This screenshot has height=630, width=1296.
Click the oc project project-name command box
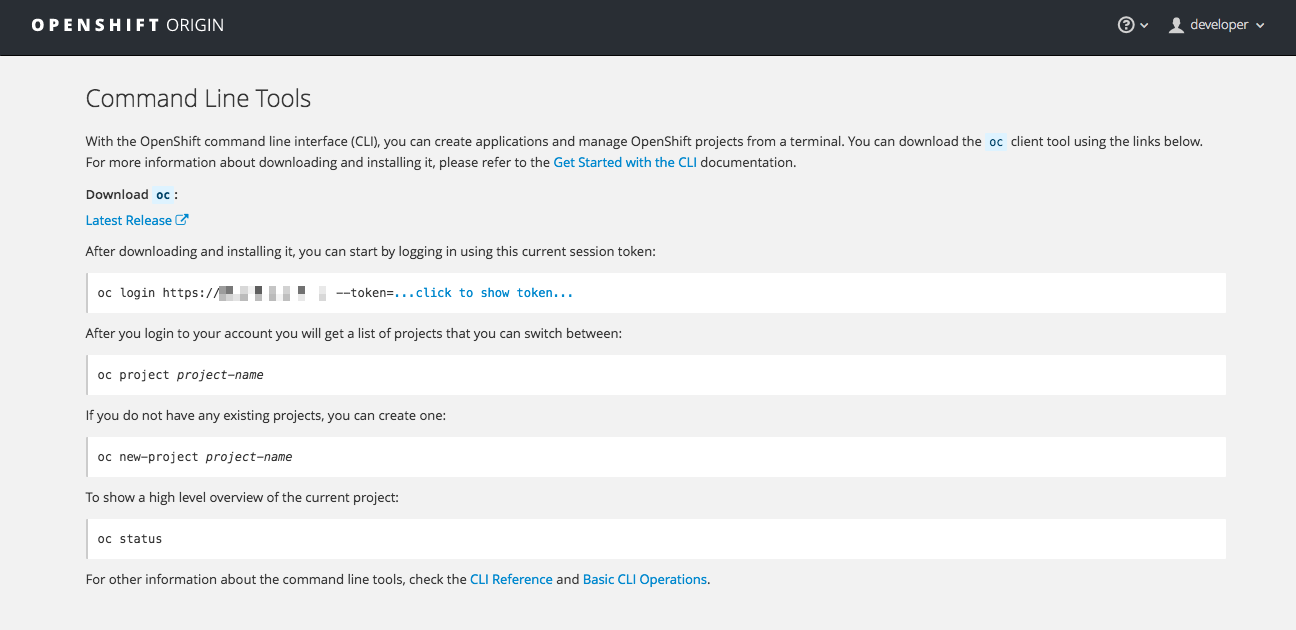click(656, 375)
